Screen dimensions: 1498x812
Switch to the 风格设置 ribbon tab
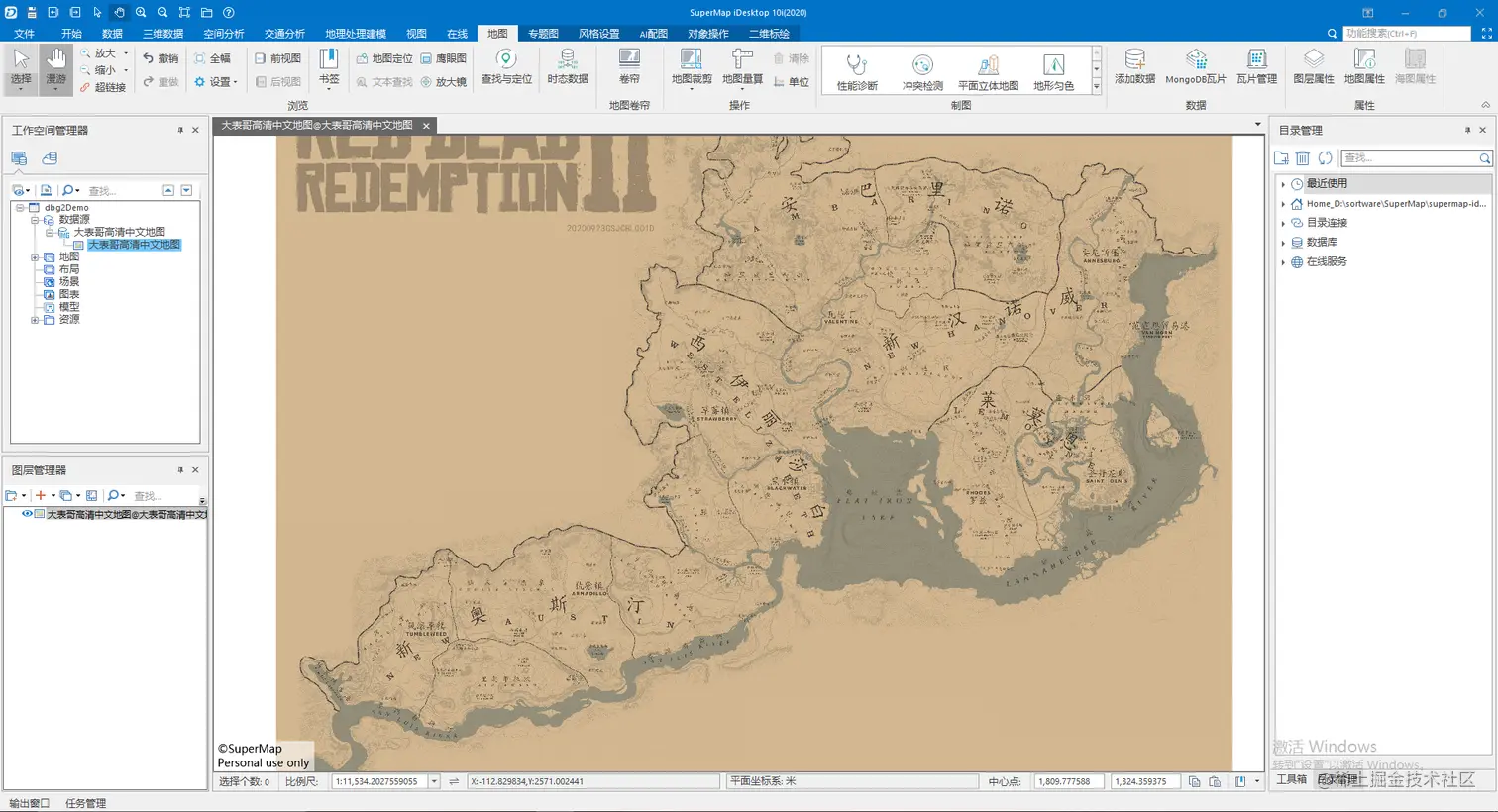click(x=598, y=34)
